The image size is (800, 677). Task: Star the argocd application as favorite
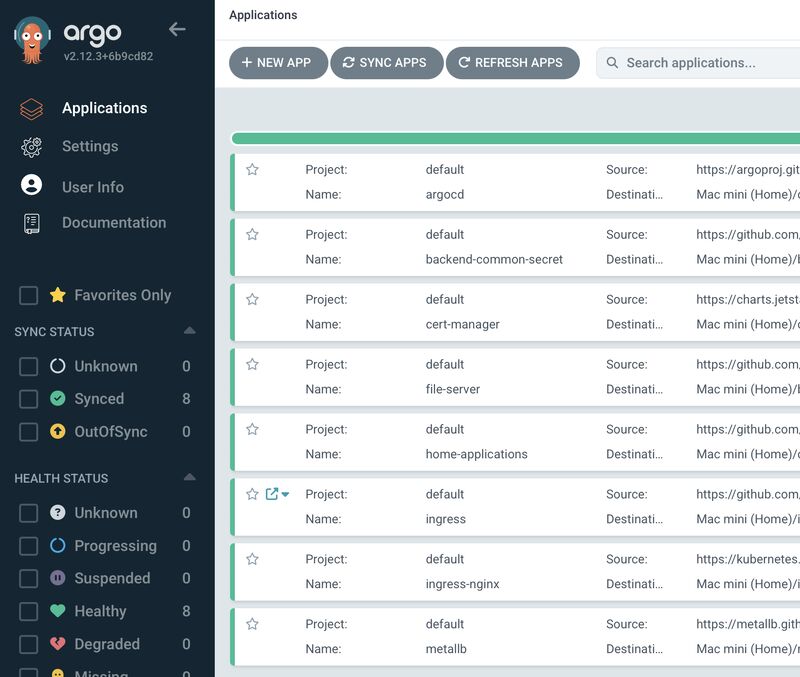252,170
